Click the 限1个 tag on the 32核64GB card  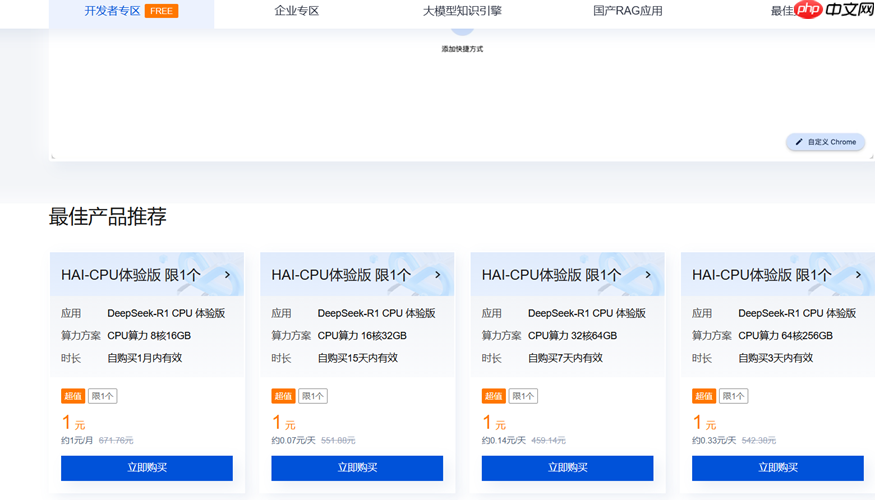[523, 396]
